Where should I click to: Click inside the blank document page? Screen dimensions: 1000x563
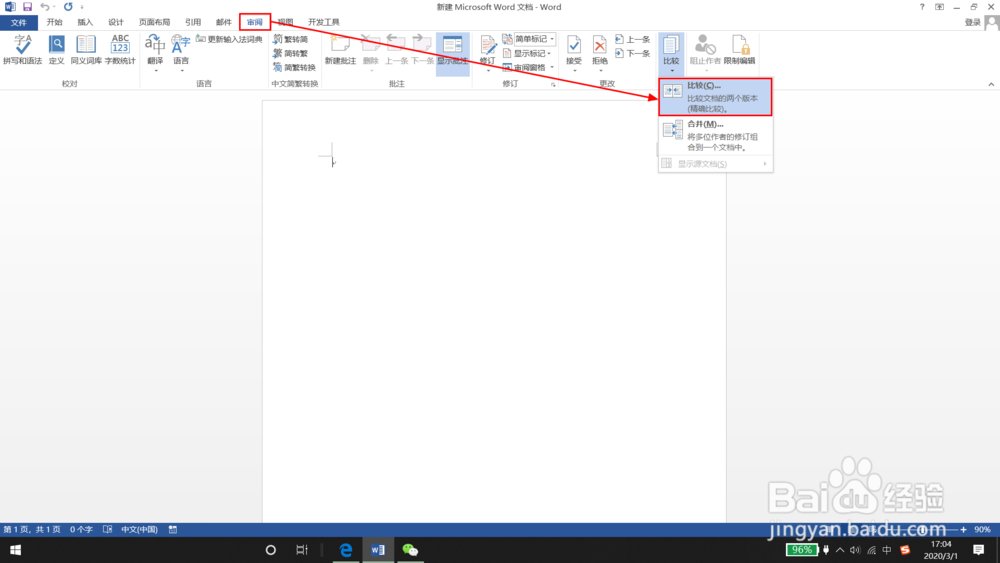coord(494,311)
